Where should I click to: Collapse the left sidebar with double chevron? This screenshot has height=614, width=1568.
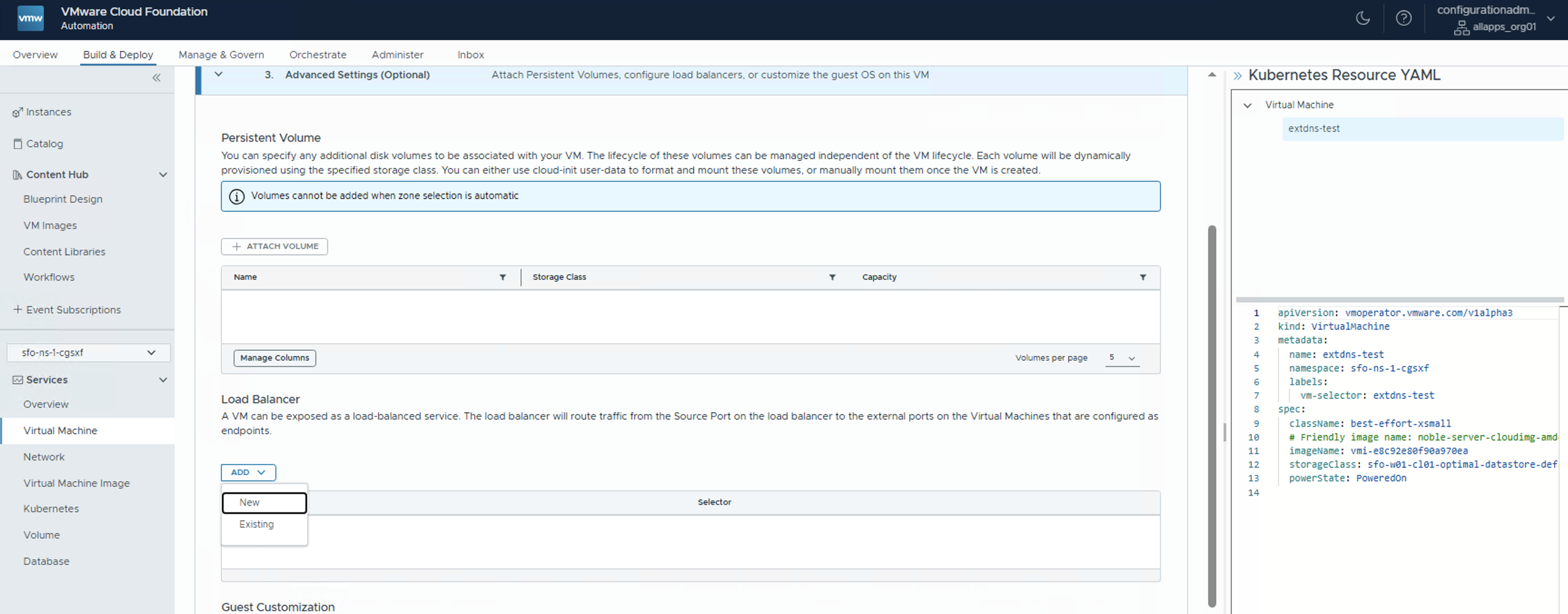(156, 77)
